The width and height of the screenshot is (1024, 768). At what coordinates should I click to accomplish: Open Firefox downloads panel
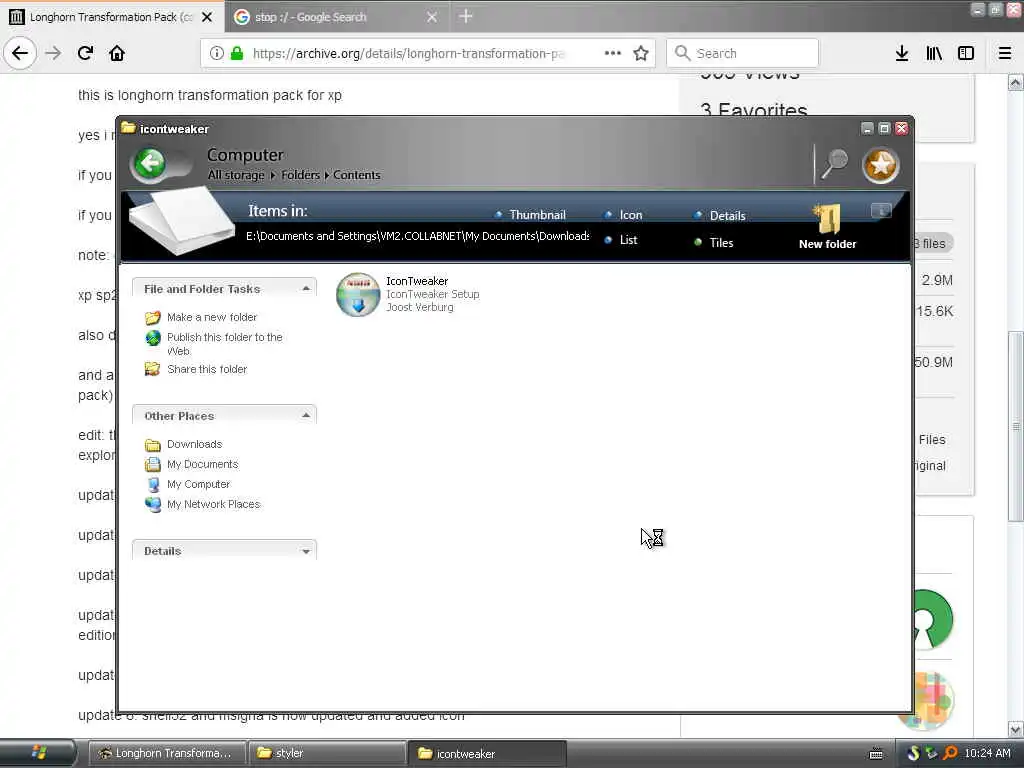[902, 53]
